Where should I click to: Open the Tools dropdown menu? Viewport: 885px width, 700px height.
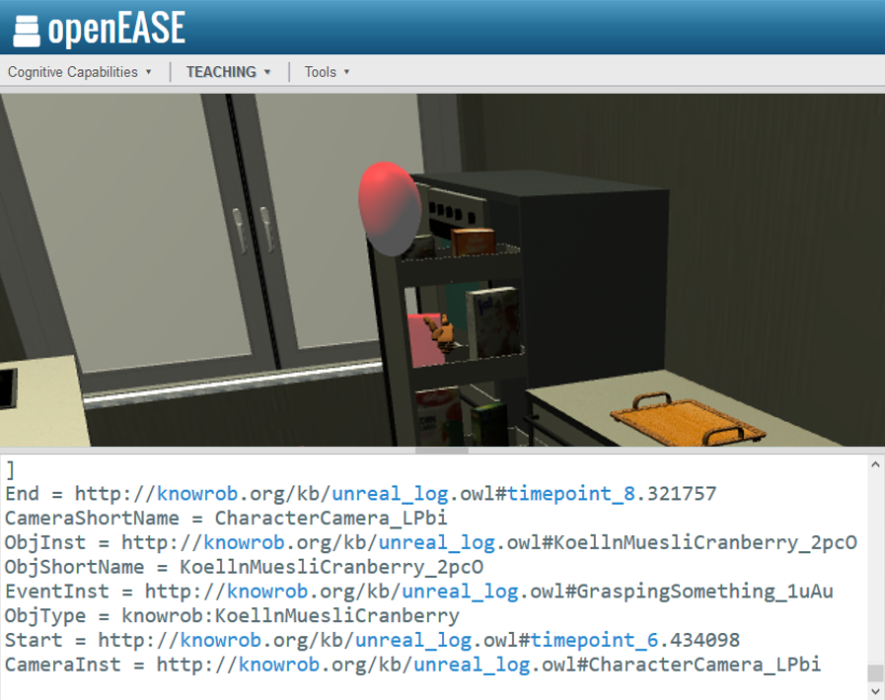(x=327, y=72)
